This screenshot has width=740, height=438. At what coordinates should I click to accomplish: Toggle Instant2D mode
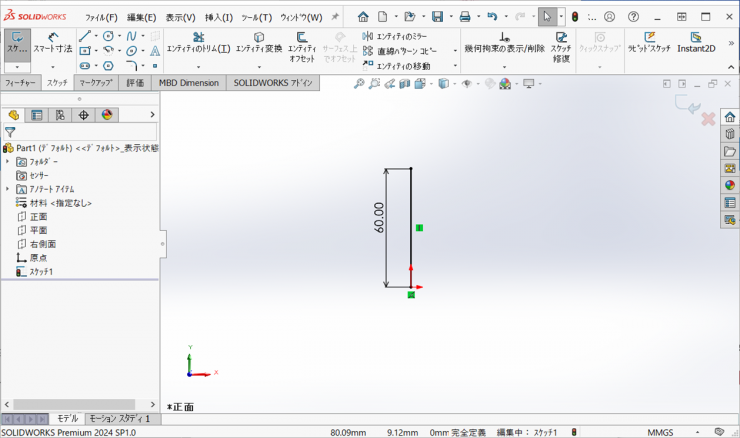[x=696, y=41]
